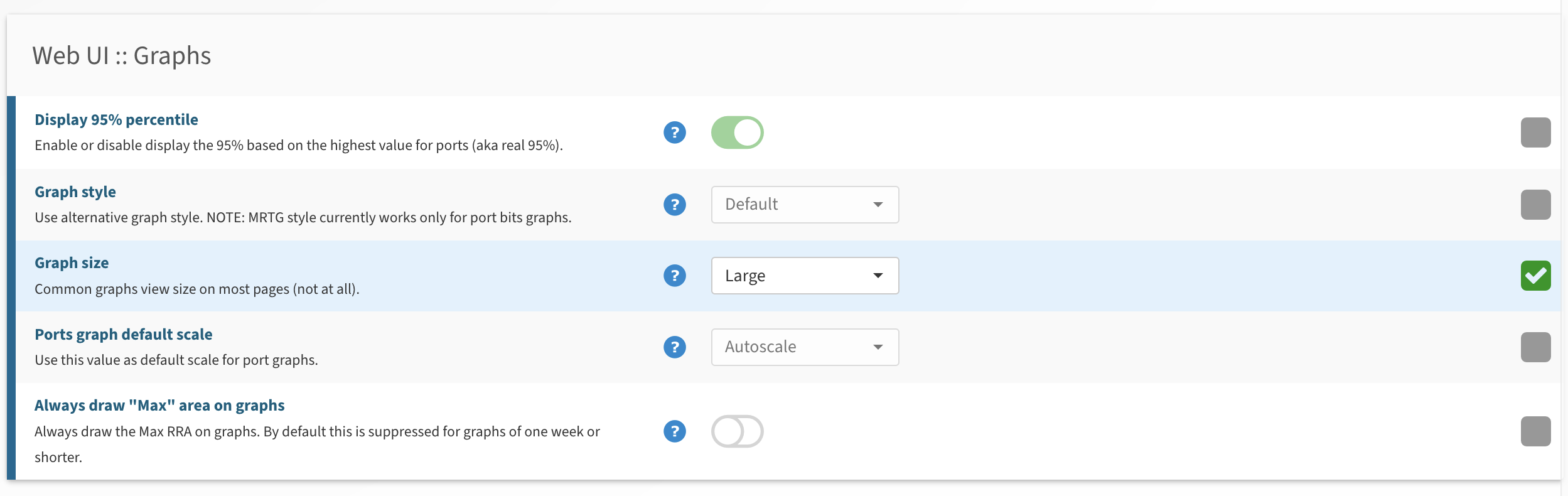Open help icon for Display 95% percentile
The image size is (1568, 496).
(675, 132)
